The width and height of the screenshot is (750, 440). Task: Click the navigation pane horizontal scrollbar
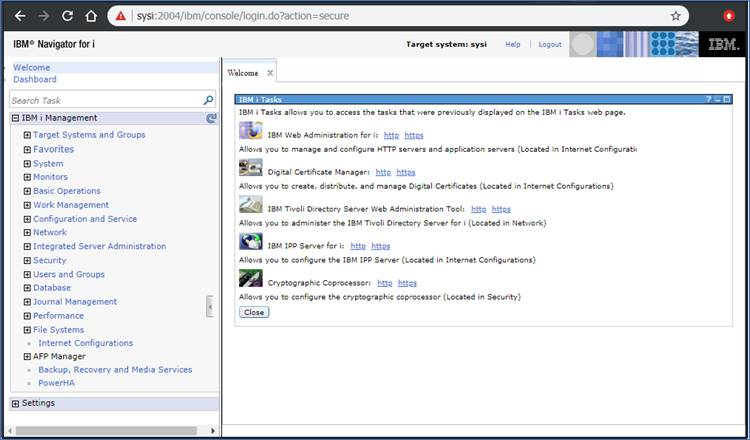[106, 430]
